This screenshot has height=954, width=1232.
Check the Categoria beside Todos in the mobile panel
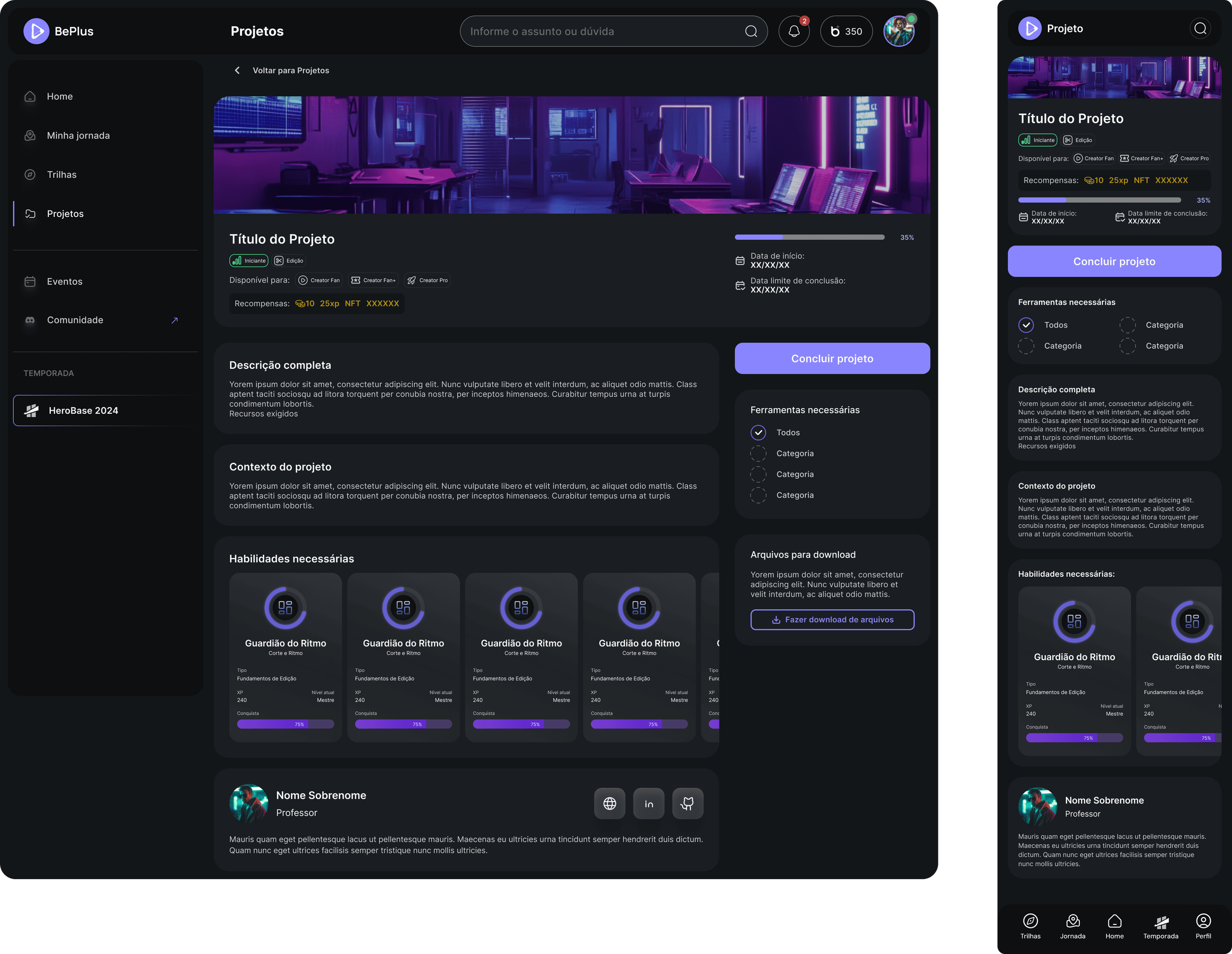pos(1127,325)
